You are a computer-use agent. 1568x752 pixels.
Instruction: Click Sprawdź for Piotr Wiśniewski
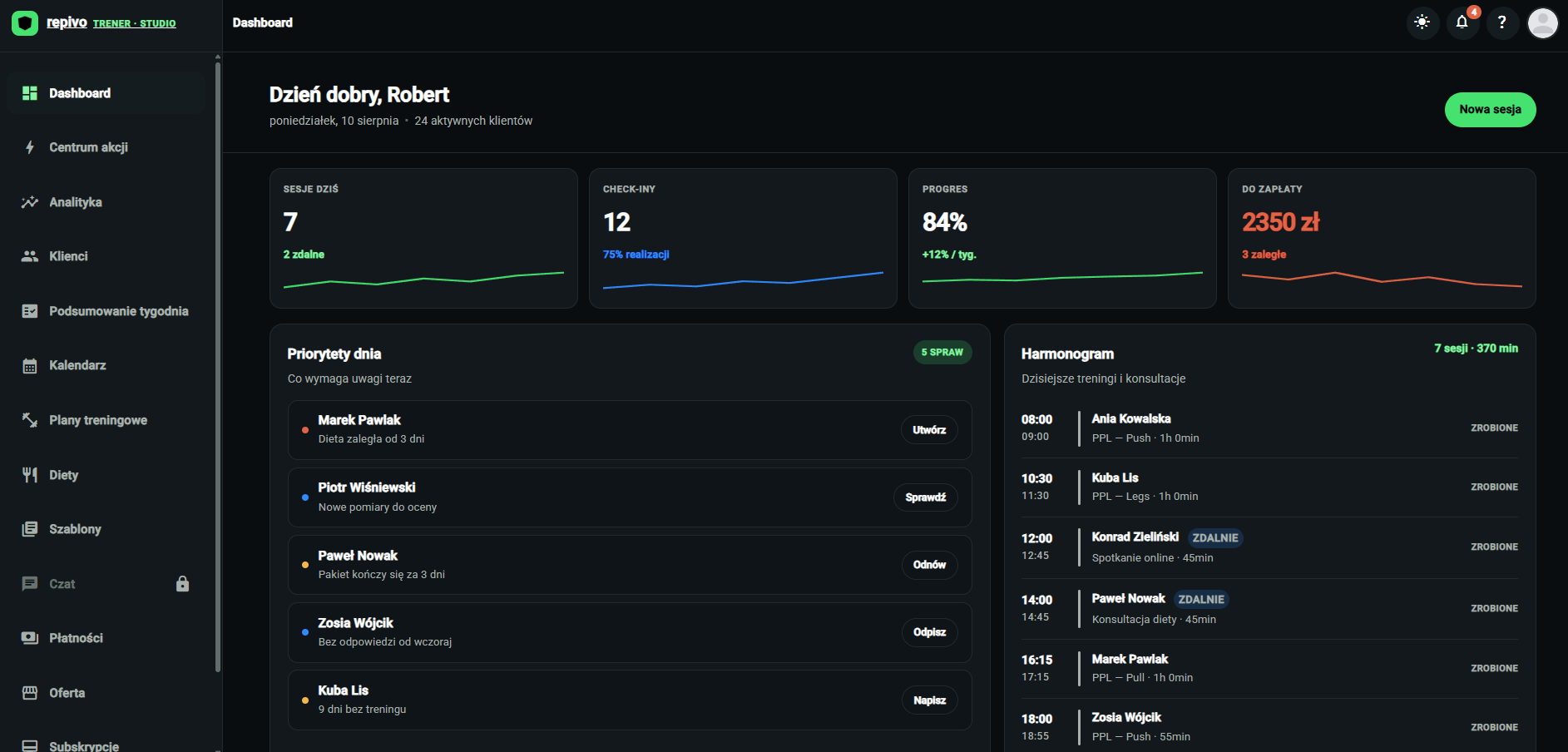tap(926, 497)
